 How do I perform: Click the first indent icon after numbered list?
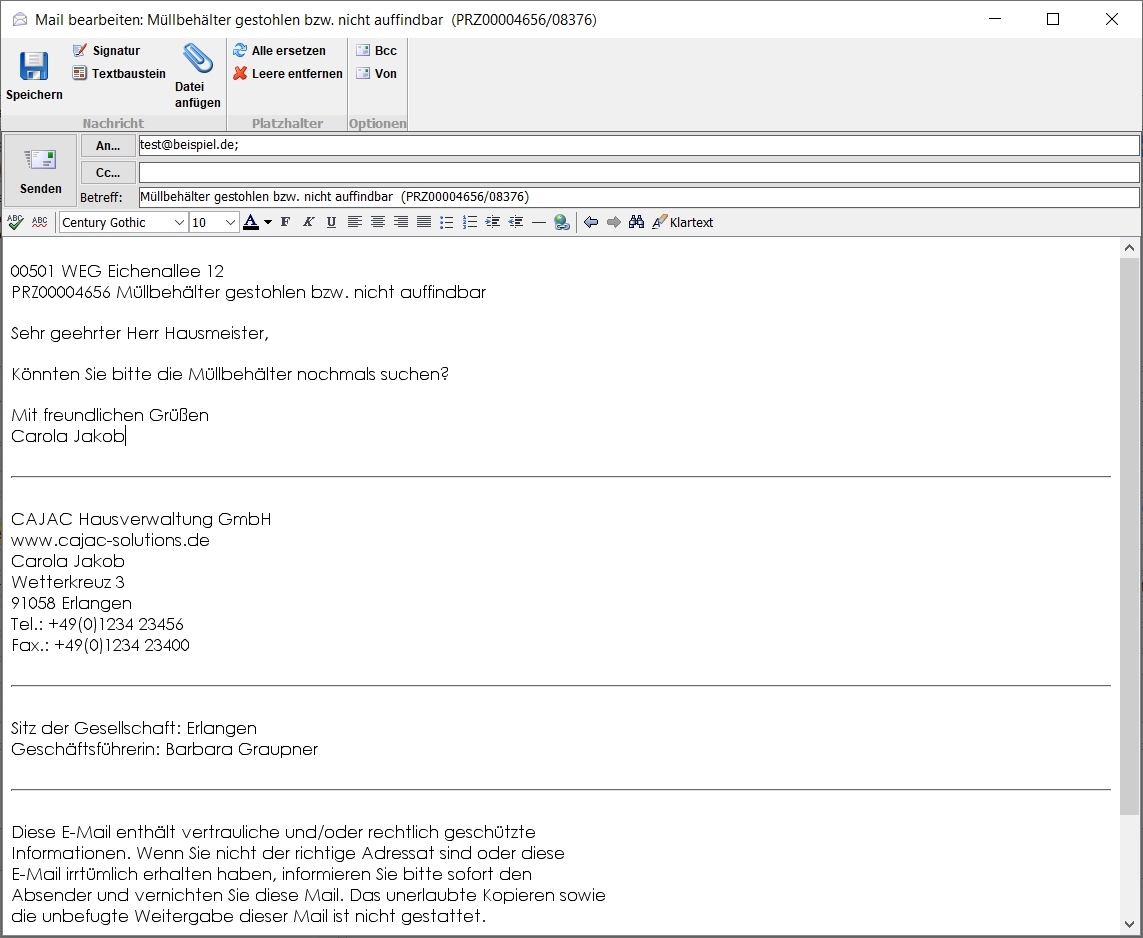[x=493, y=222]
